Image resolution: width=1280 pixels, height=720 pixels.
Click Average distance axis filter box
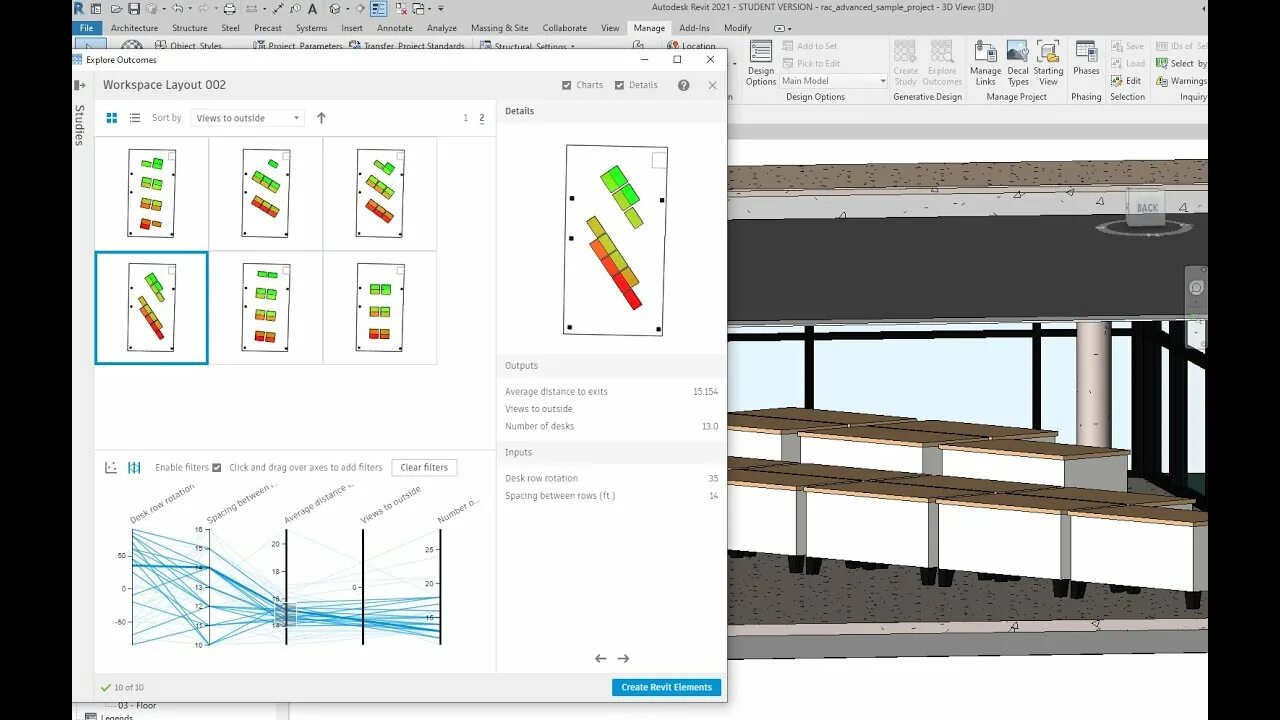point(286,614)
